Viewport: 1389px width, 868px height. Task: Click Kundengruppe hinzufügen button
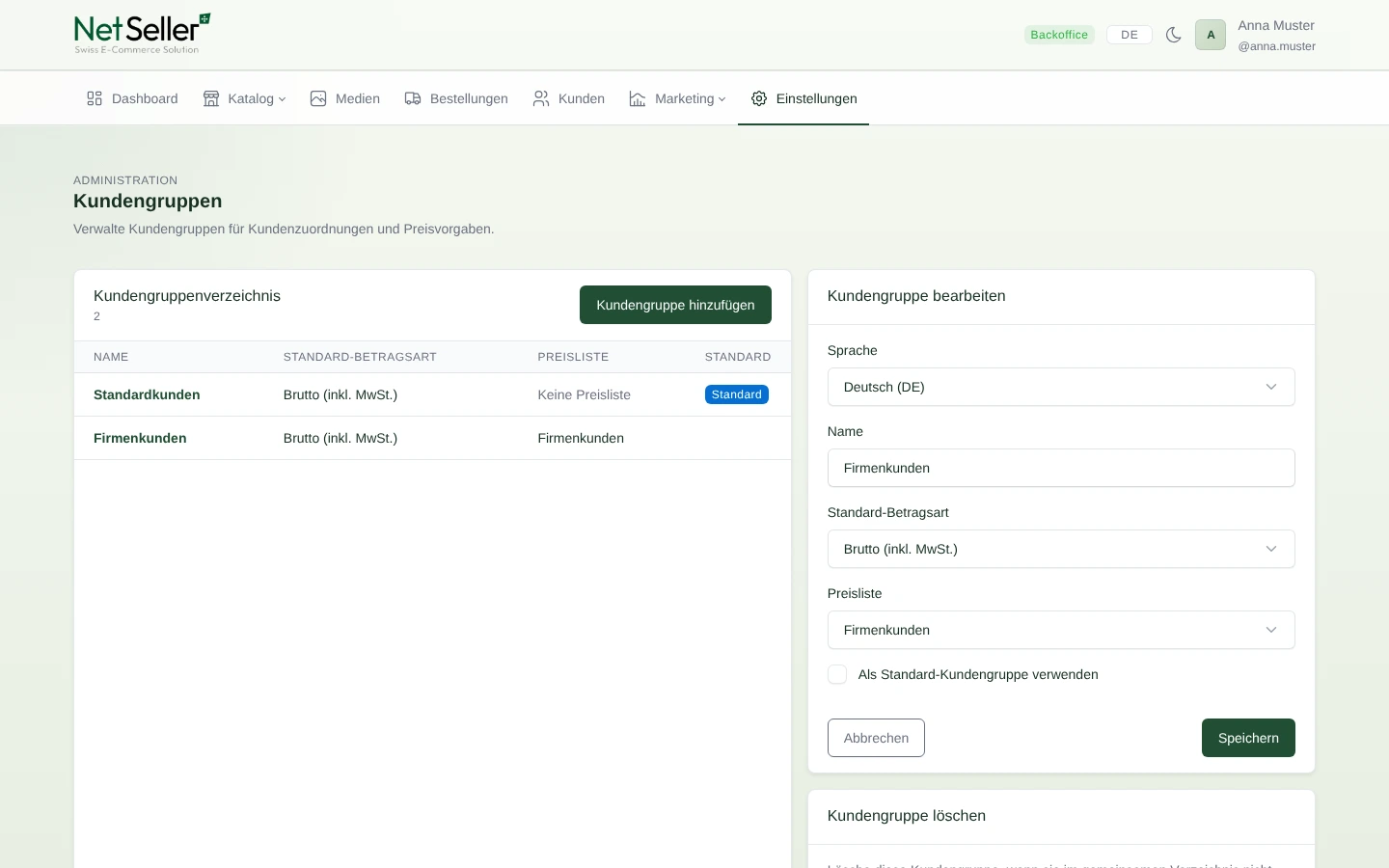[675, 305]
